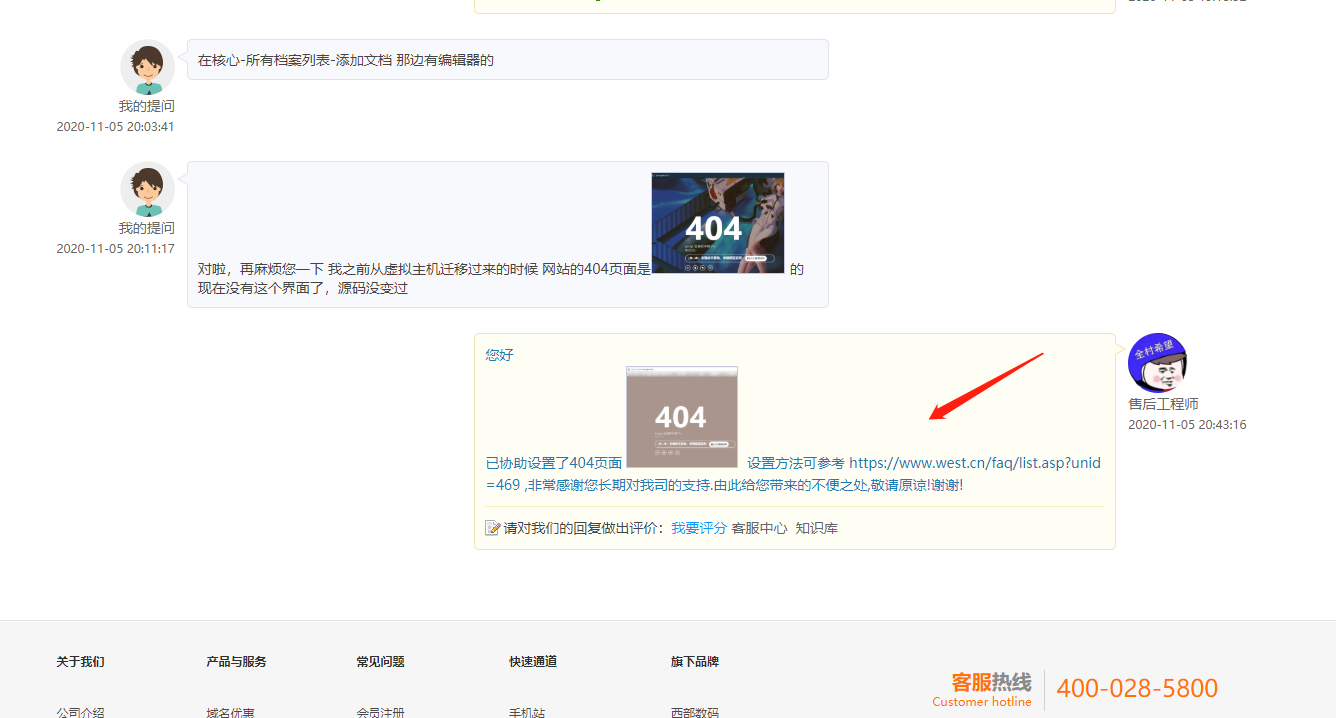
Task: Click the 400-028-5800 hotline number
Action: (x=1137, y=689)
